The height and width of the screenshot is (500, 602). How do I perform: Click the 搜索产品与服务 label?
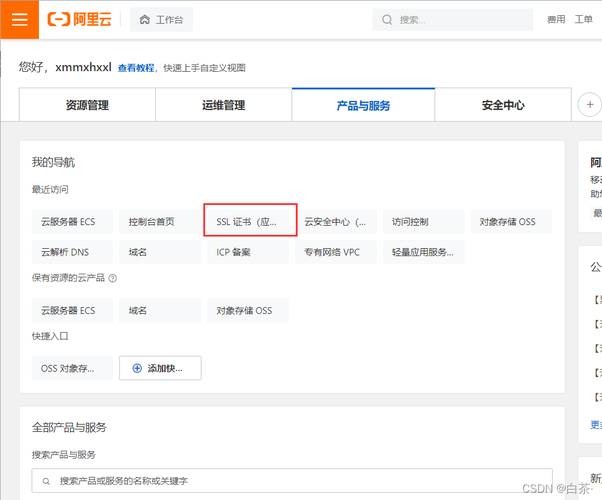tap(64, 455)
